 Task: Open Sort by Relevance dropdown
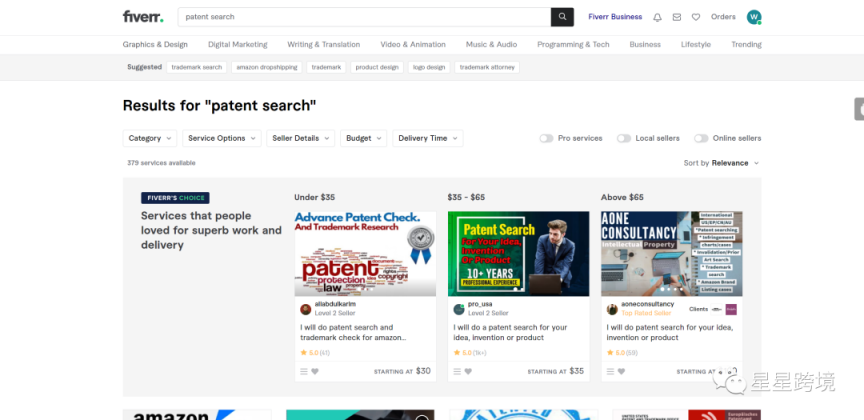(721, 163)
